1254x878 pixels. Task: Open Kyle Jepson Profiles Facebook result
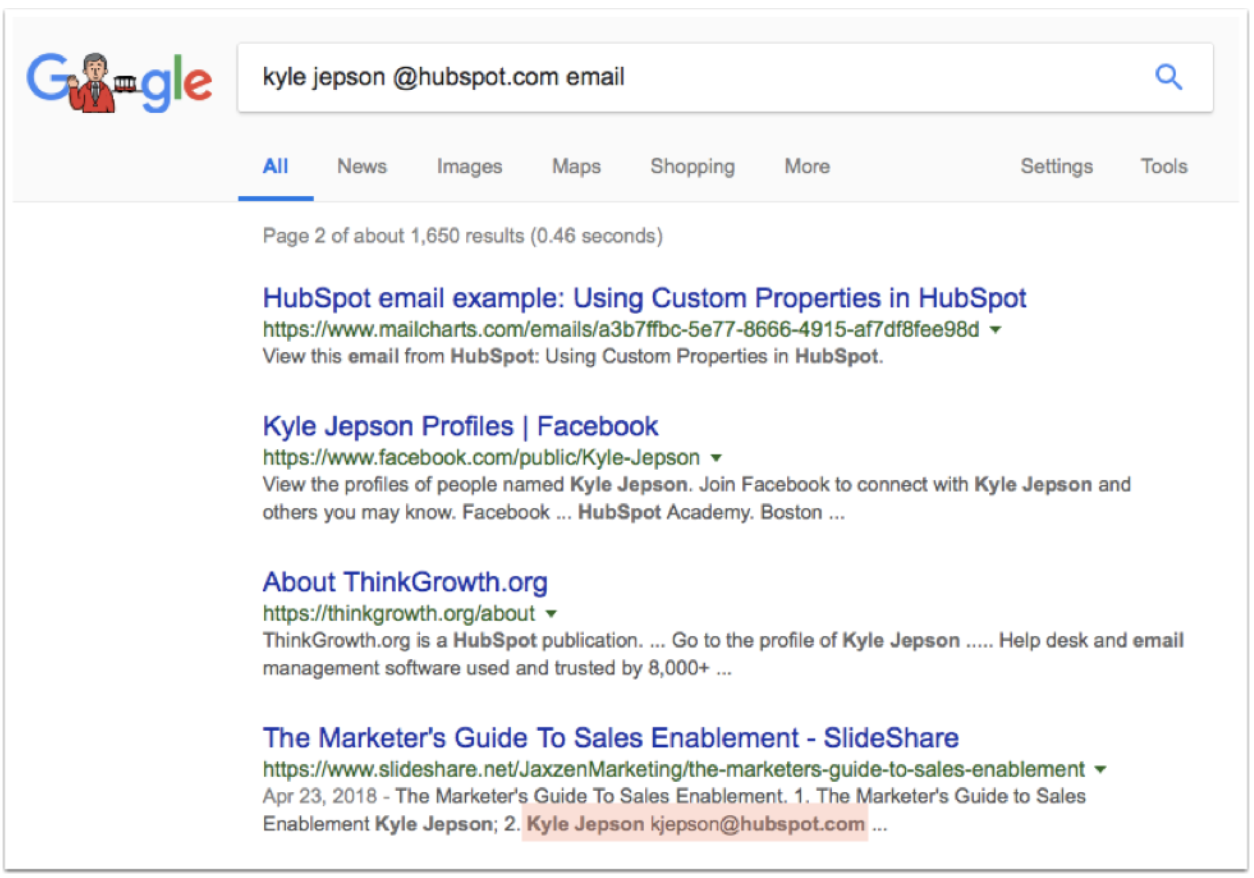pyautogui.click(x=460, y=426)
